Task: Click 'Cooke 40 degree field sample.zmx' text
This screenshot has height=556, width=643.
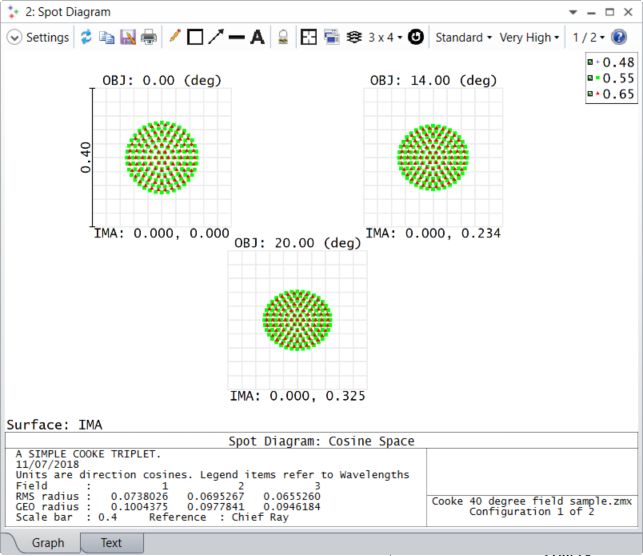Action: point(532,501)
